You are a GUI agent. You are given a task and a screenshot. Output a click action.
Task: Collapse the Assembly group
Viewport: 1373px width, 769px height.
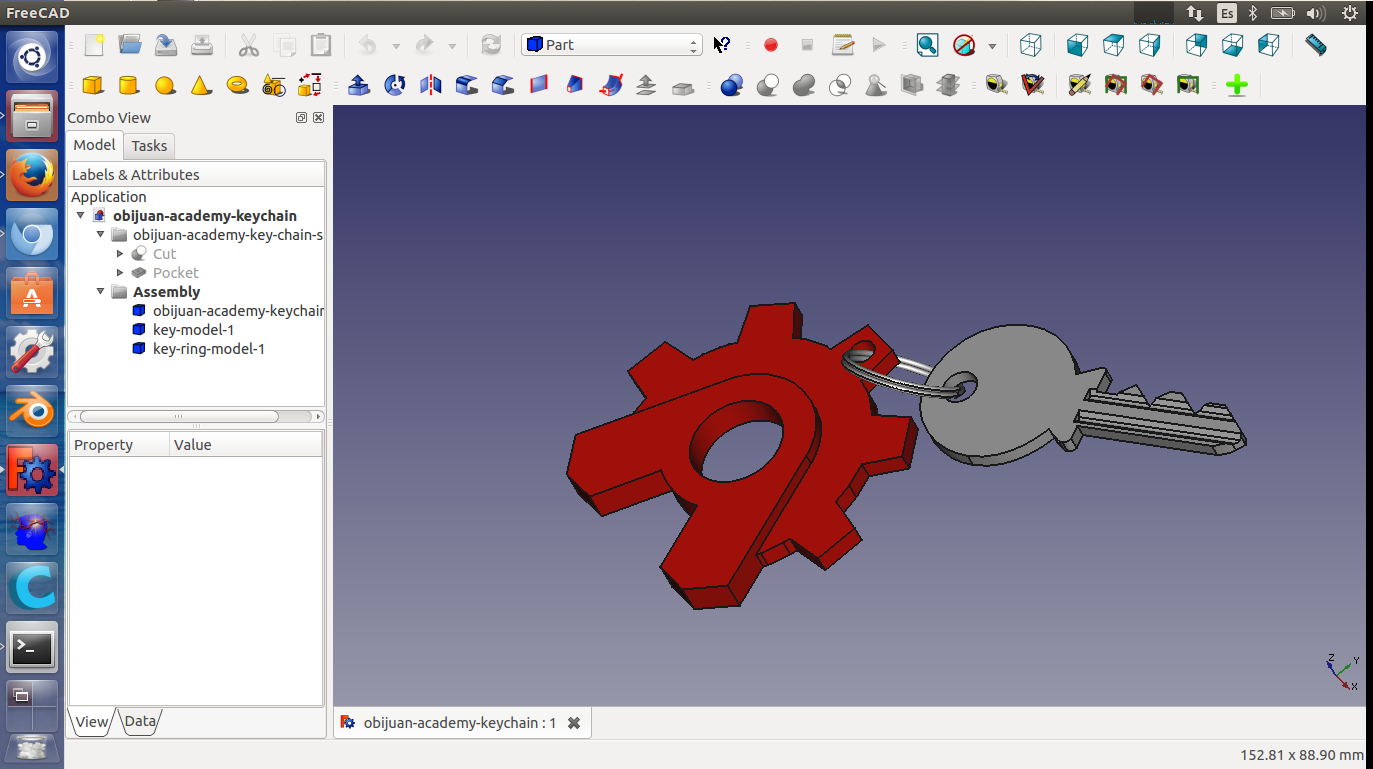coord(101,292)
